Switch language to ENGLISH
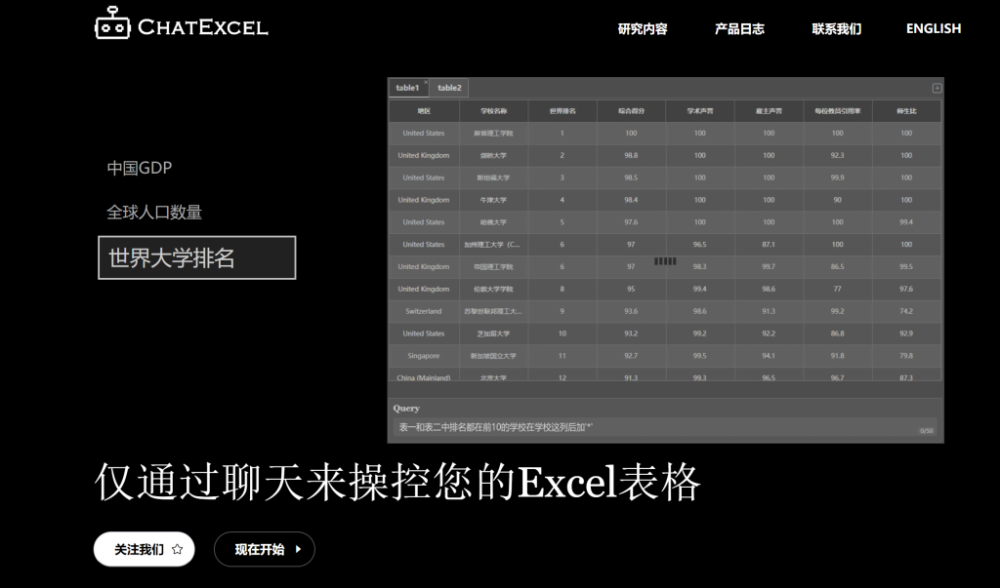The height and width of the screenshot is (588, 1000). 933,29
